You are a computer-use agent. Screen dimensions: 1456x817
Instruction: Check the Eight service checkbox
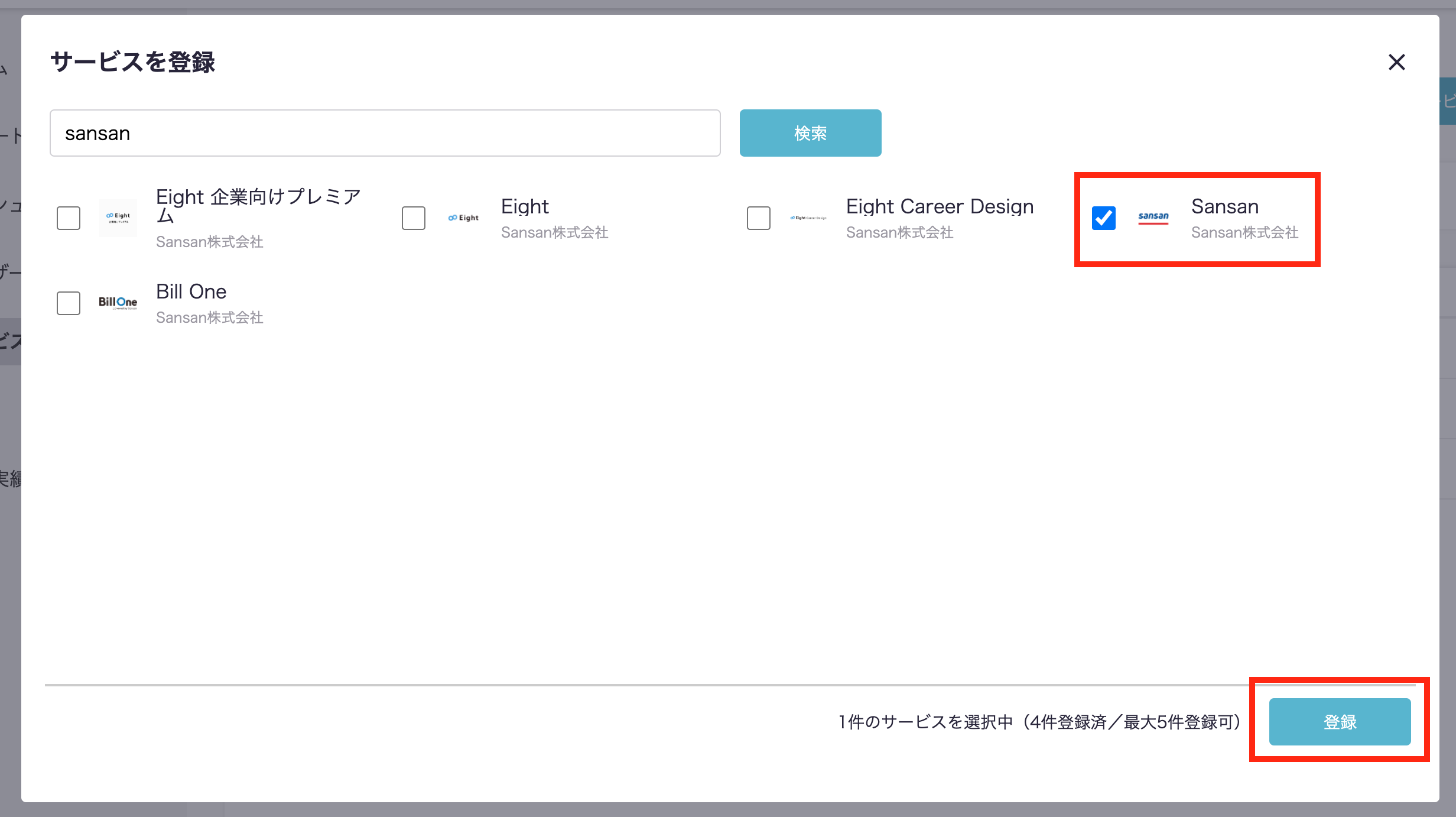pyautogui.click(x=414, y=218)
